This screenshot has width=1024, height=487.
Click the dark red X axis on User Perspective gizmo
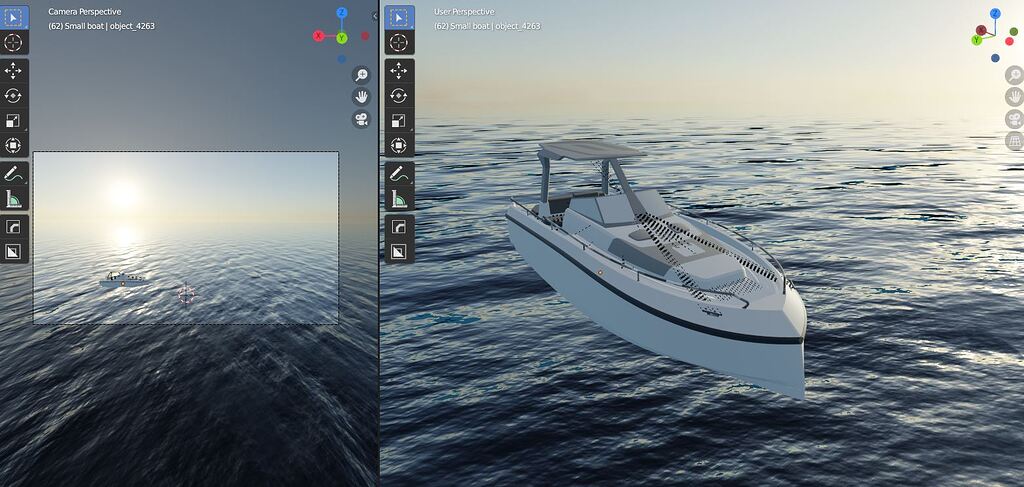[981, 30]
